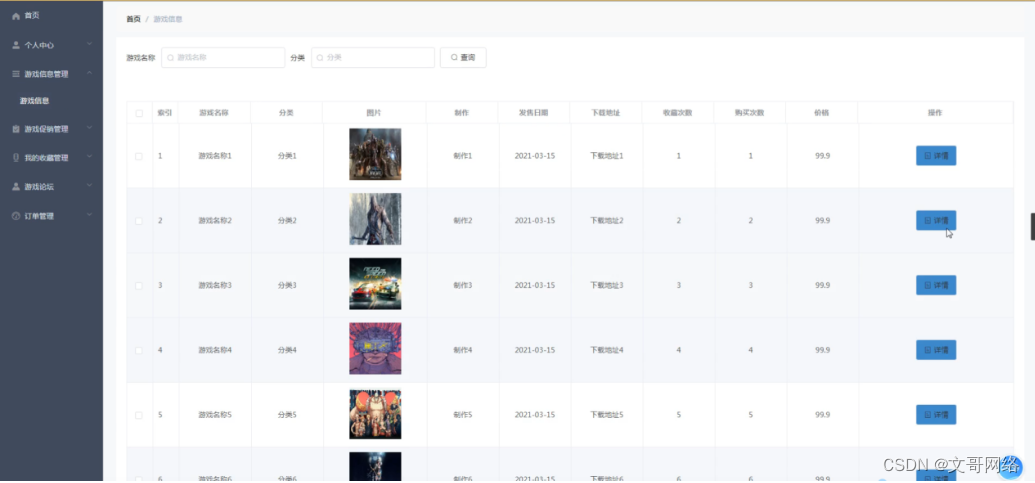Click the 下载地址4 cell
The image size is (1035, 483).
[x=607, y=350]
